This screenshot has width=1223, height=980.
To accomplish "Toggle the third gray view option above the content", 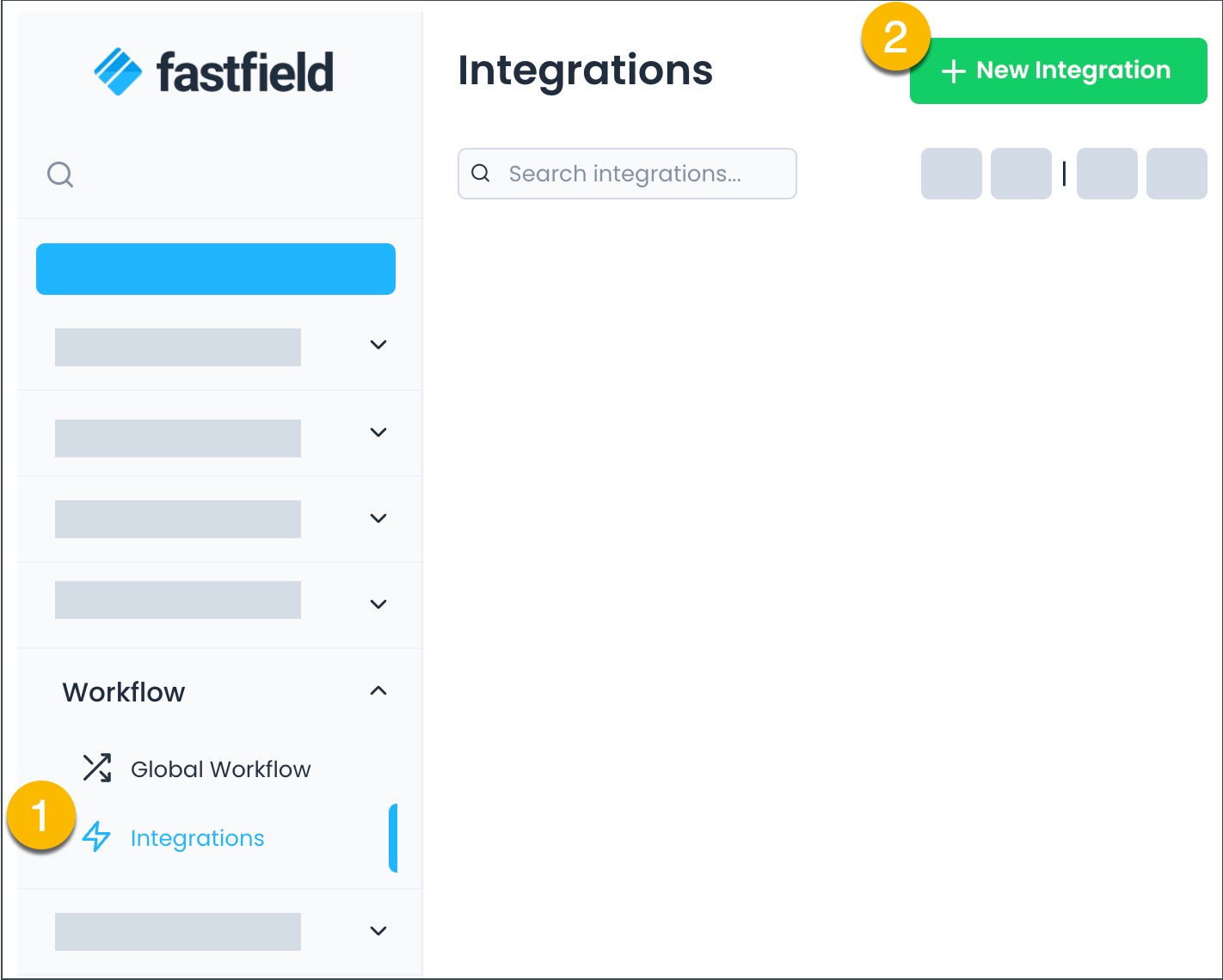I will click(1107, 173).
